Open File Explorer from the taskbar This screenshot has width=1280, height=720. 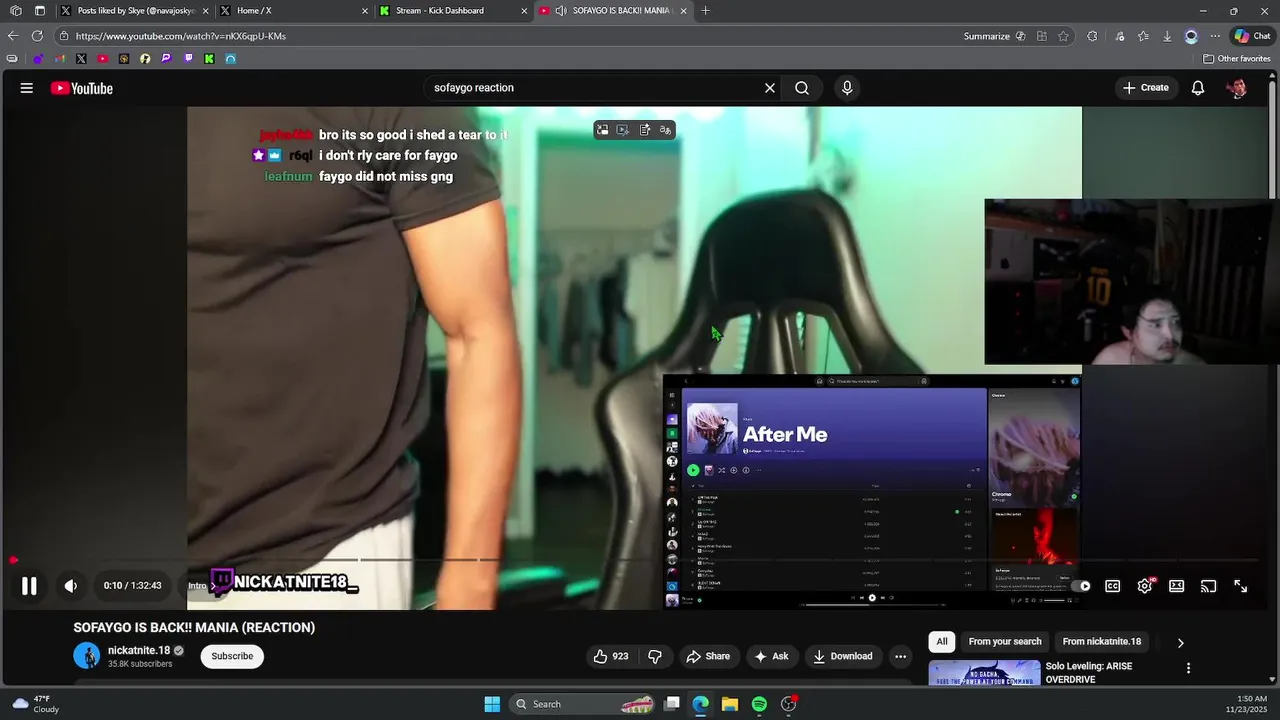(x=730, y=704)
